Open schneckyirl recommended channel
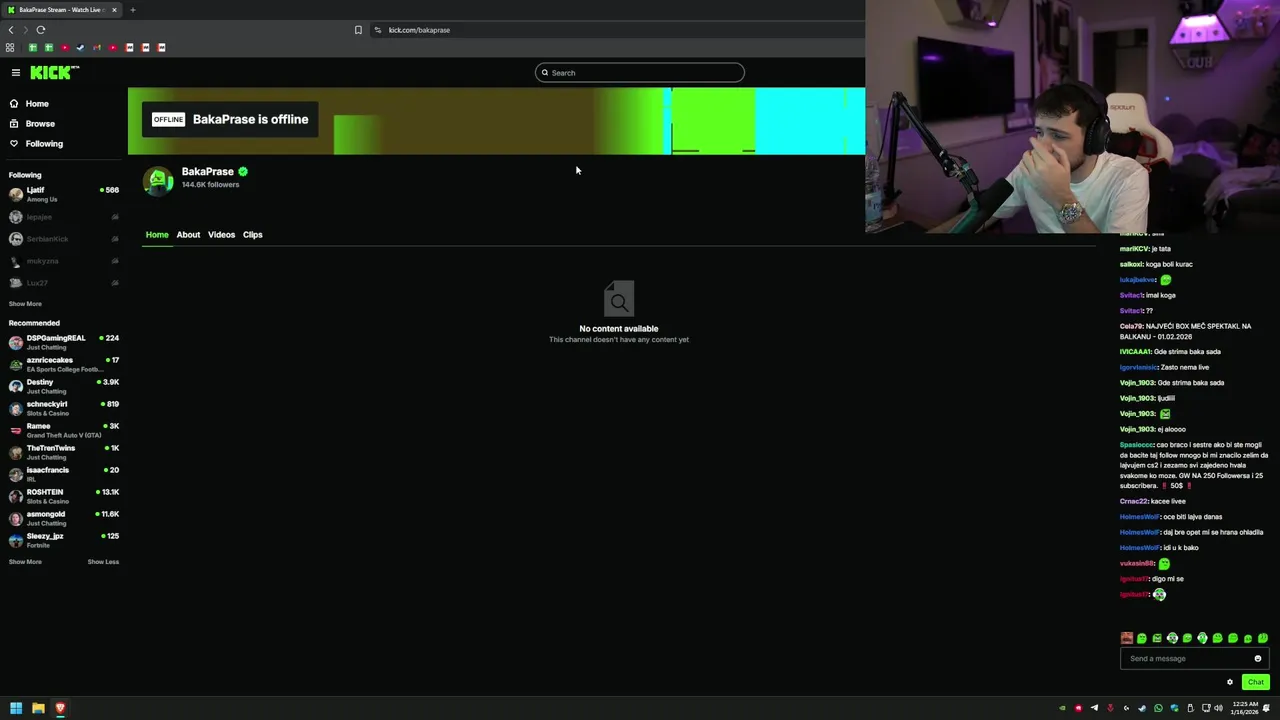This screenshot has width=1280, height=720. click(x=62, y=408)
